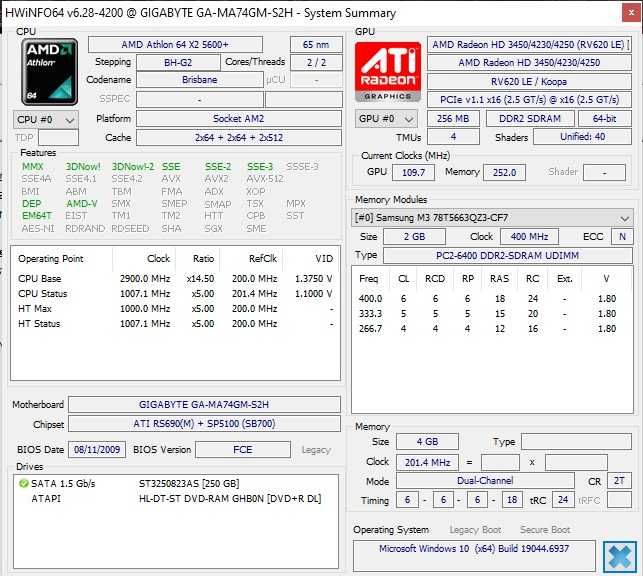Click the PCIe v1.1 x16 bus field
The image size is (643, 576).
pyautogui.click(x=529, y=100)
